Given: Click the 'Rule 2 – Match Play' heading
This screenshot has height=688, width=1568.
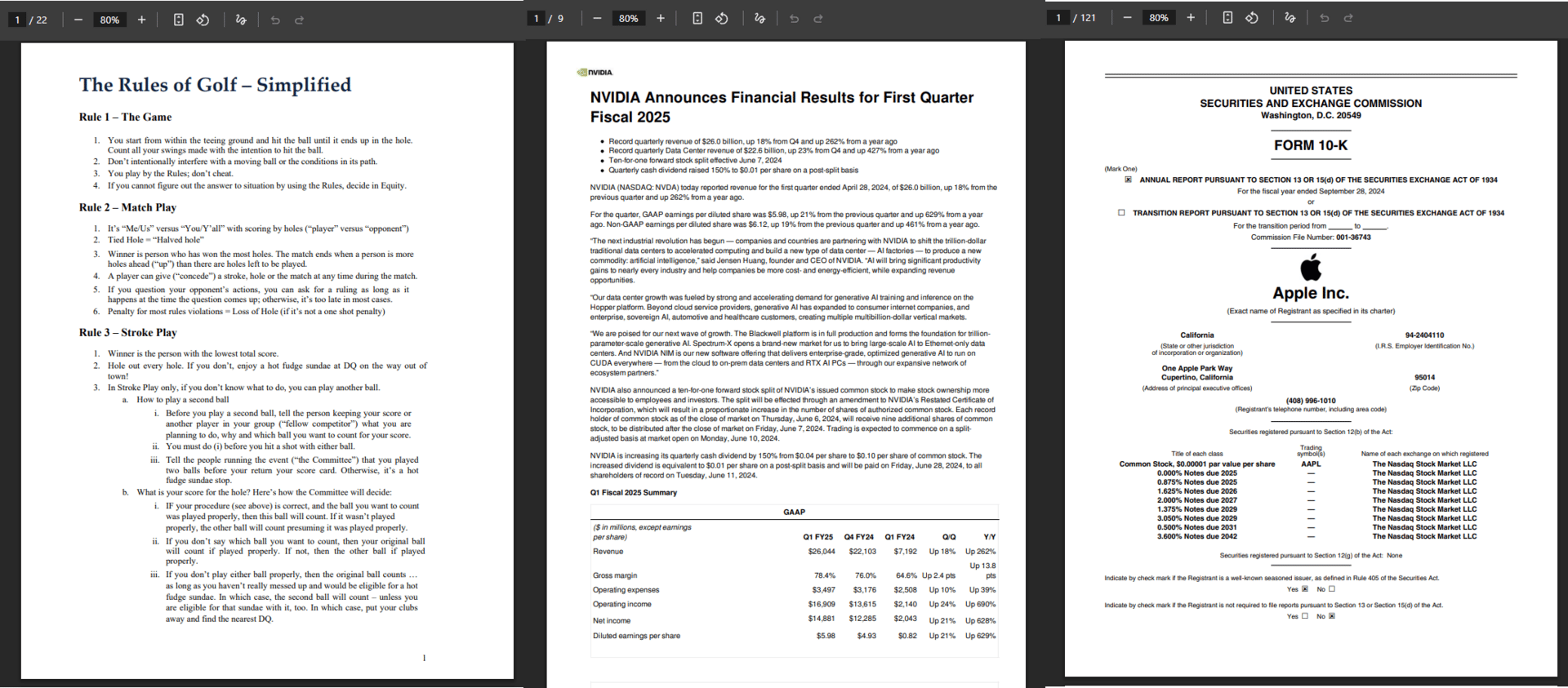Looking at the screenshot, I should 127,207.
